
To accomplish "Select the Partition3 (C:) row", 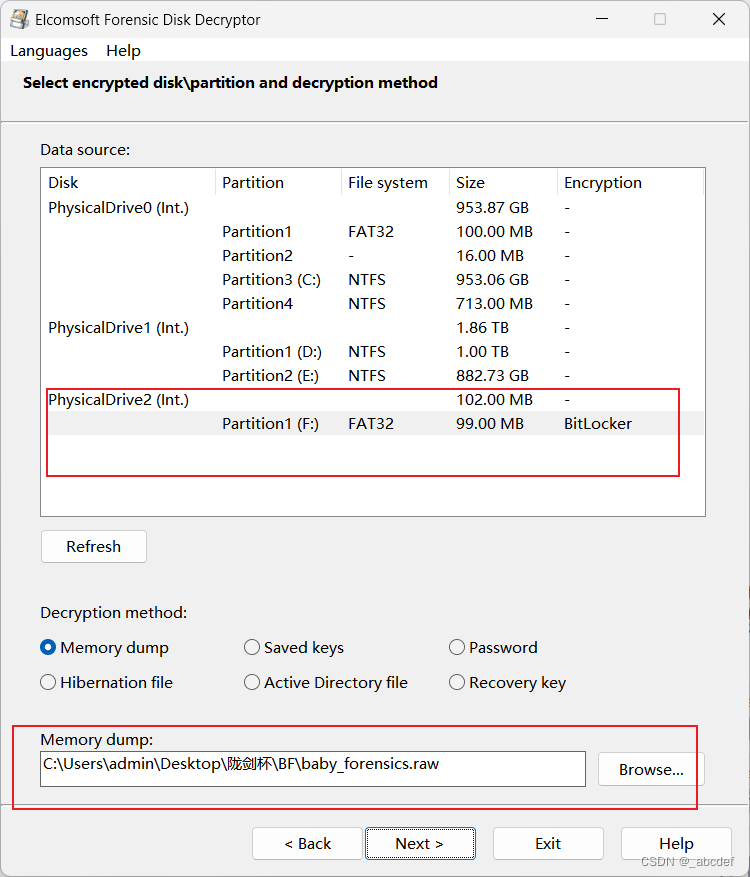I will click(x=372, y=280).
